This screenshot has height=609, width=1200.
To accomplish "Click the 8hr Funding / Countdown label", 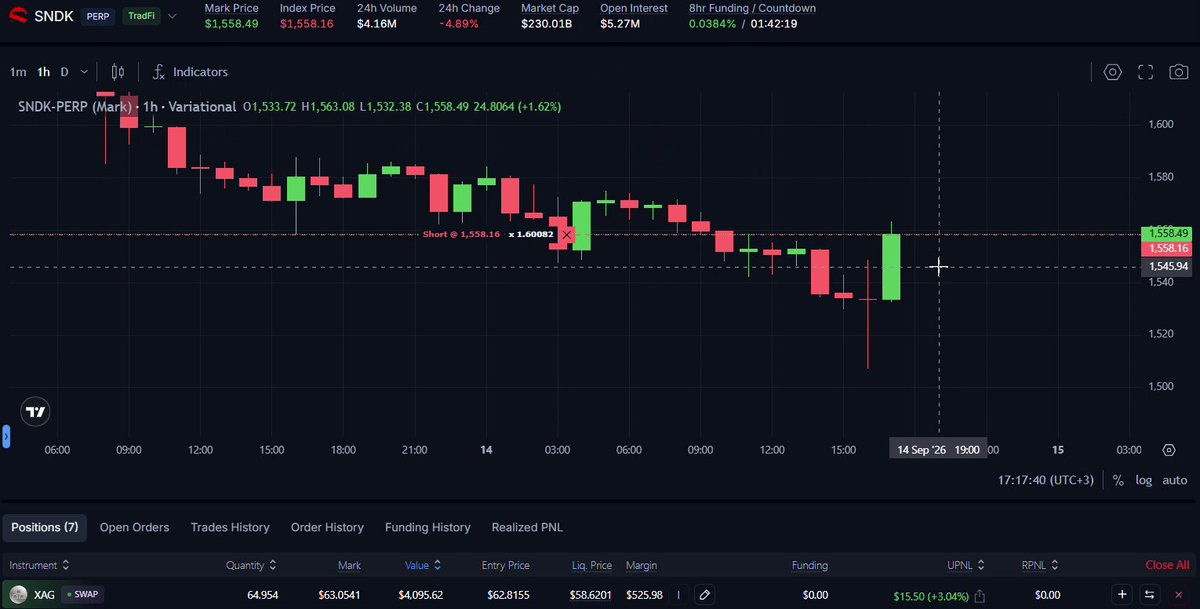I will pos(752,8).
